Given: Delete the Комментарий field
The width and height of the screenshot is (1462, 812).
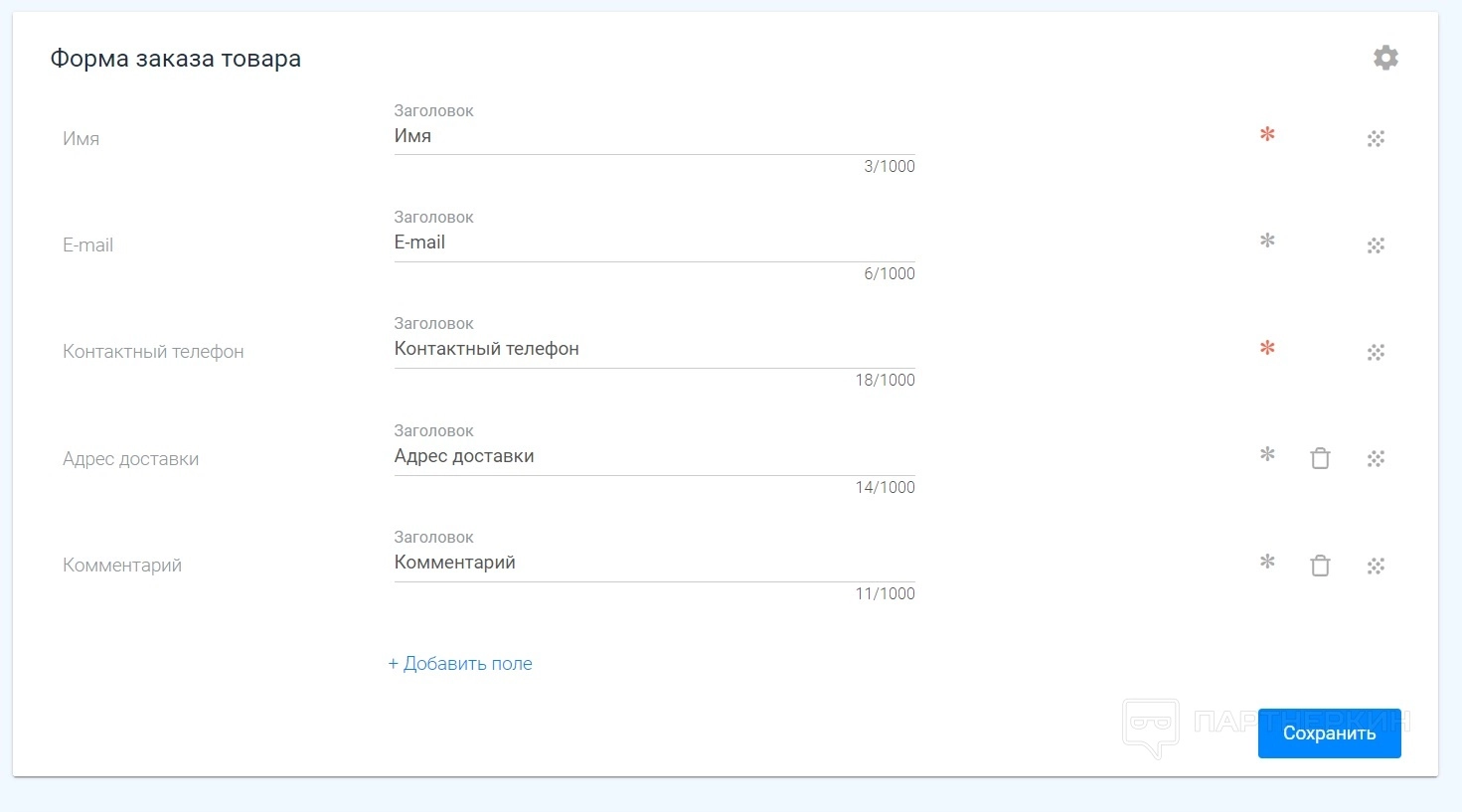Looking at the screenshot, I should pos(1320,566).
